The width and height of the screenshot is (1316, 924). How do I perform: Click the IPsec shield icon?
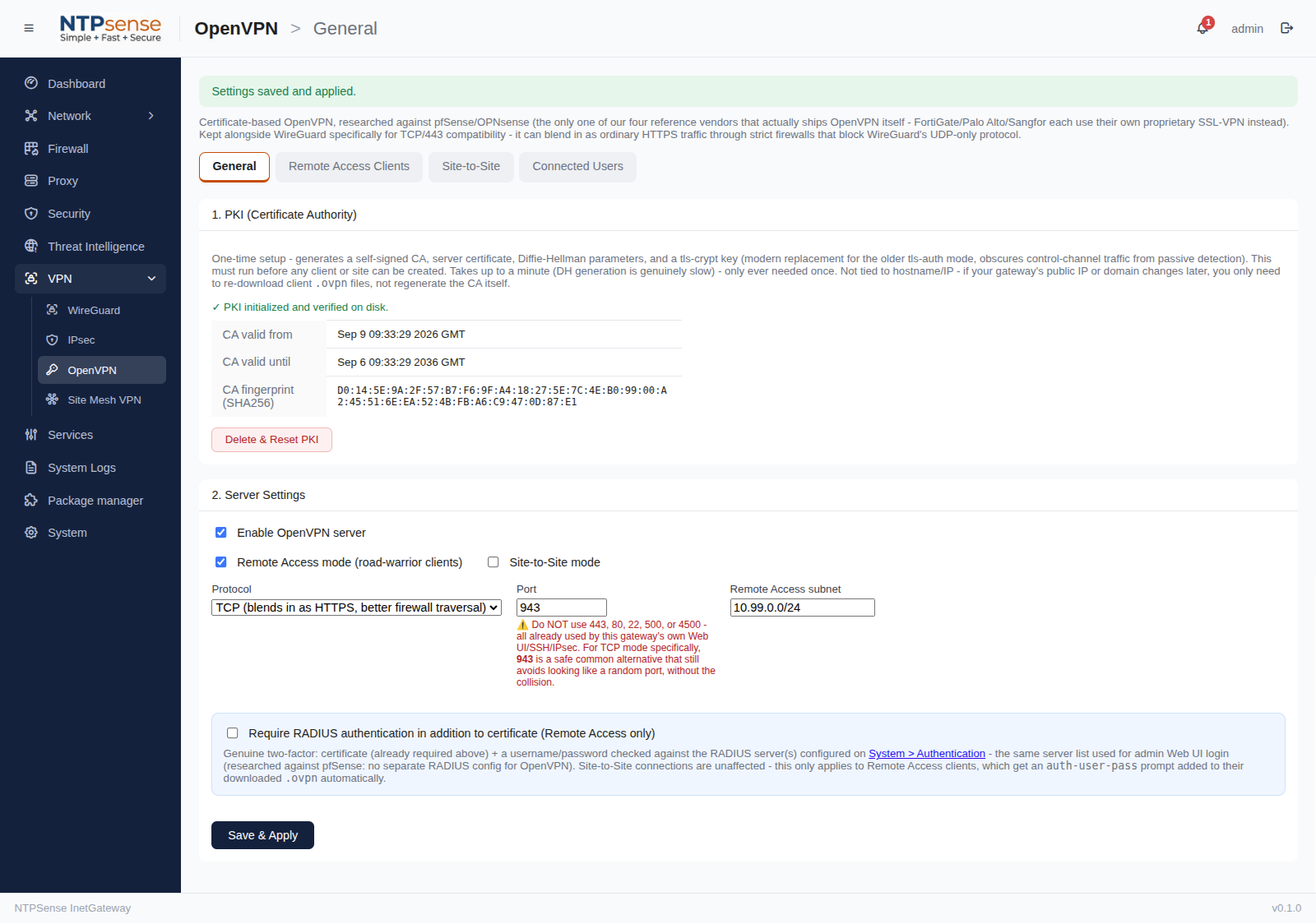click(52, 340)
